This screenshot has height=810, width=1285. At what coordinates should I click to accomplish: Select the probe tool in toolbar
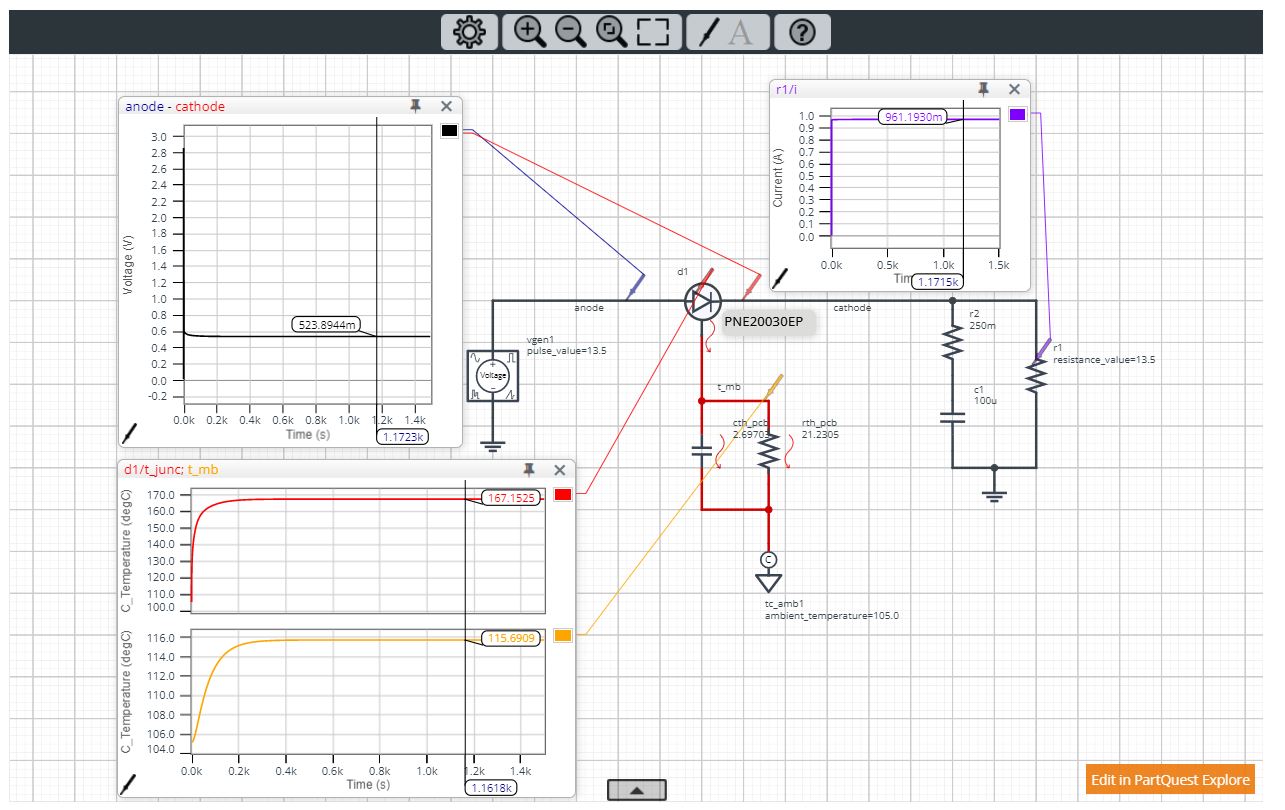point(708,32)
